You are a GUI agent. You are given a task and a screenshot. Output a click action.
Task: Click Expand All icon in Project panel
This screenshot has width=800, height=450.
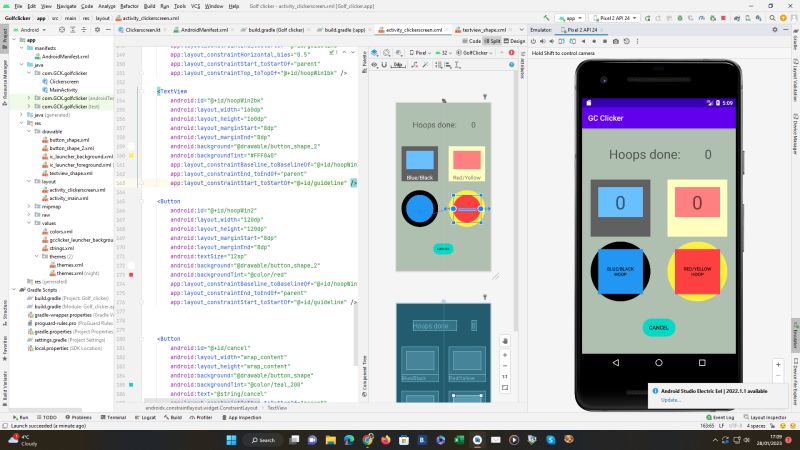(x=73, y=30)
